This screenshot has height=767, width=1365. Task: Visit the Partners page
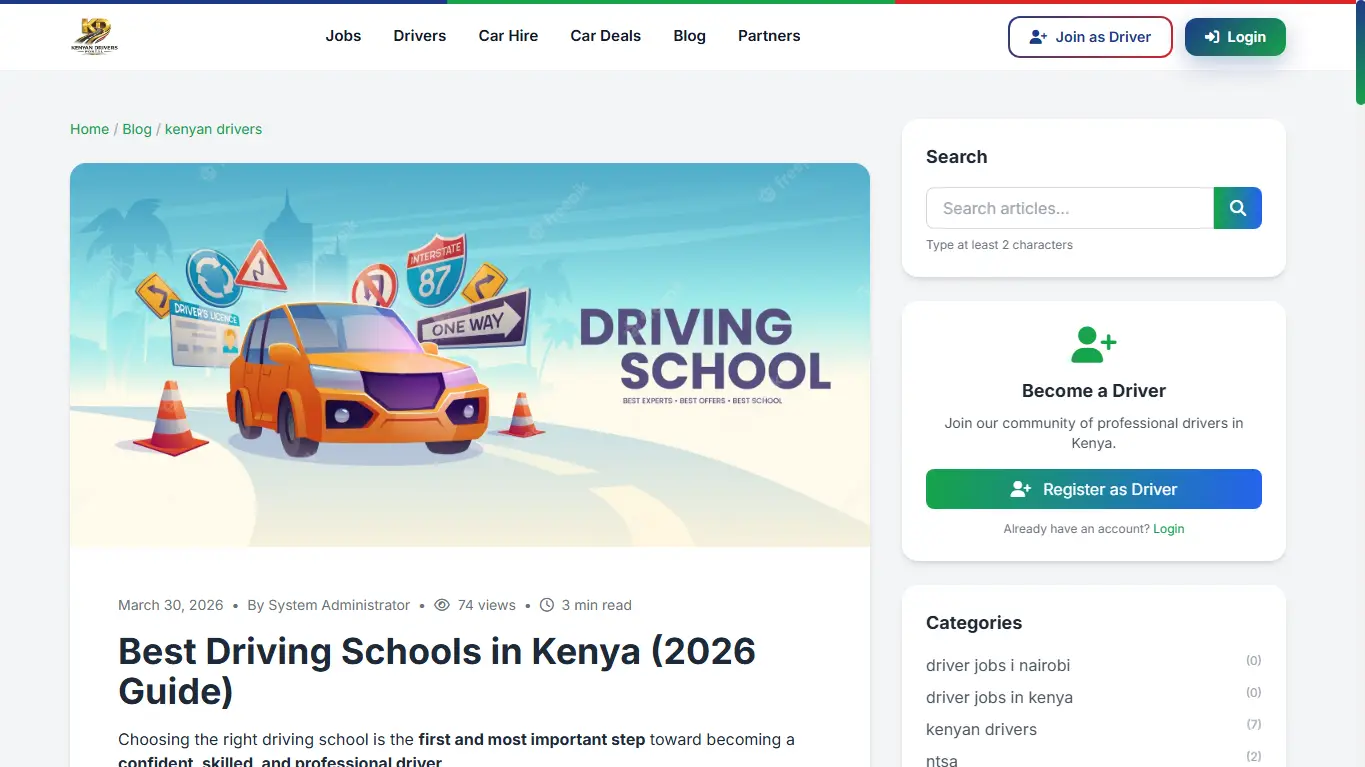click(769, 36)
